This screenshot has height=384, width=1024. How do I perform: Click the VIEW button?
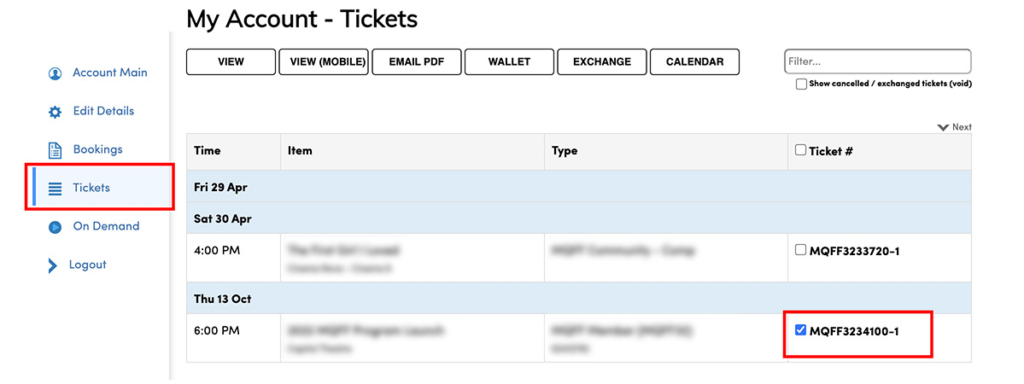(x=231, y=62)
